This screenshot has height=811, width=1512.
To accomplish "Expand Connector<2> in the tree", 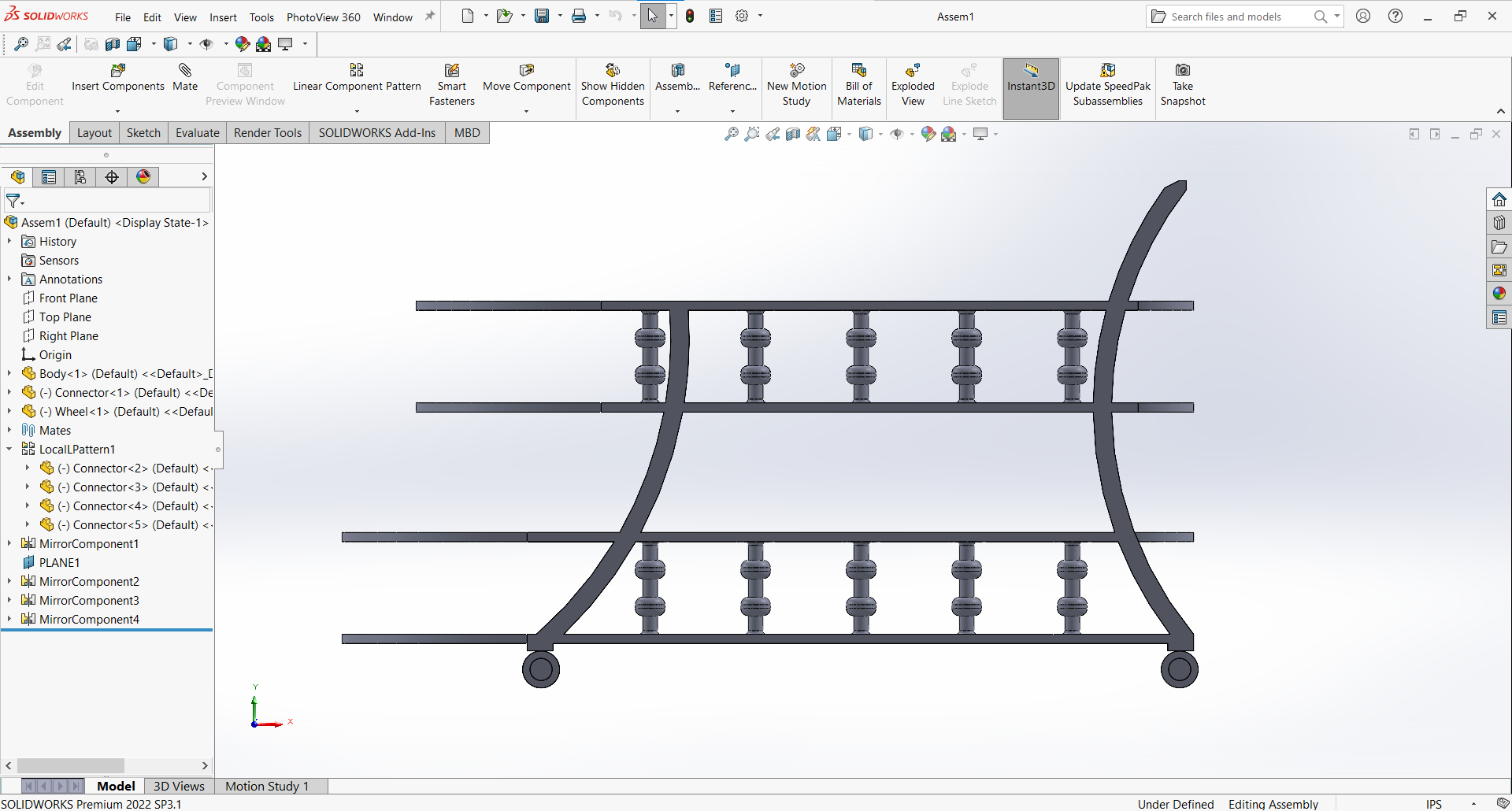I will click(28, 468).
